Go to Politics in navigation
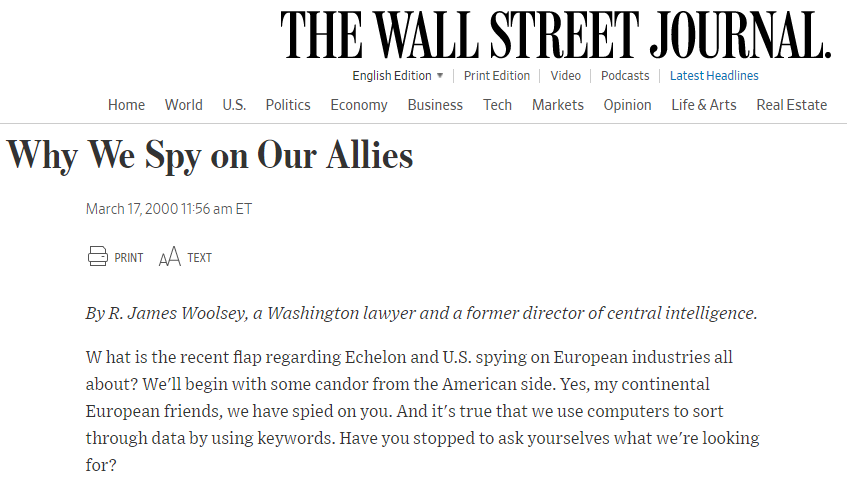This screenshot has width=847, height=487. pyautogui.click(x=288, y=105)
